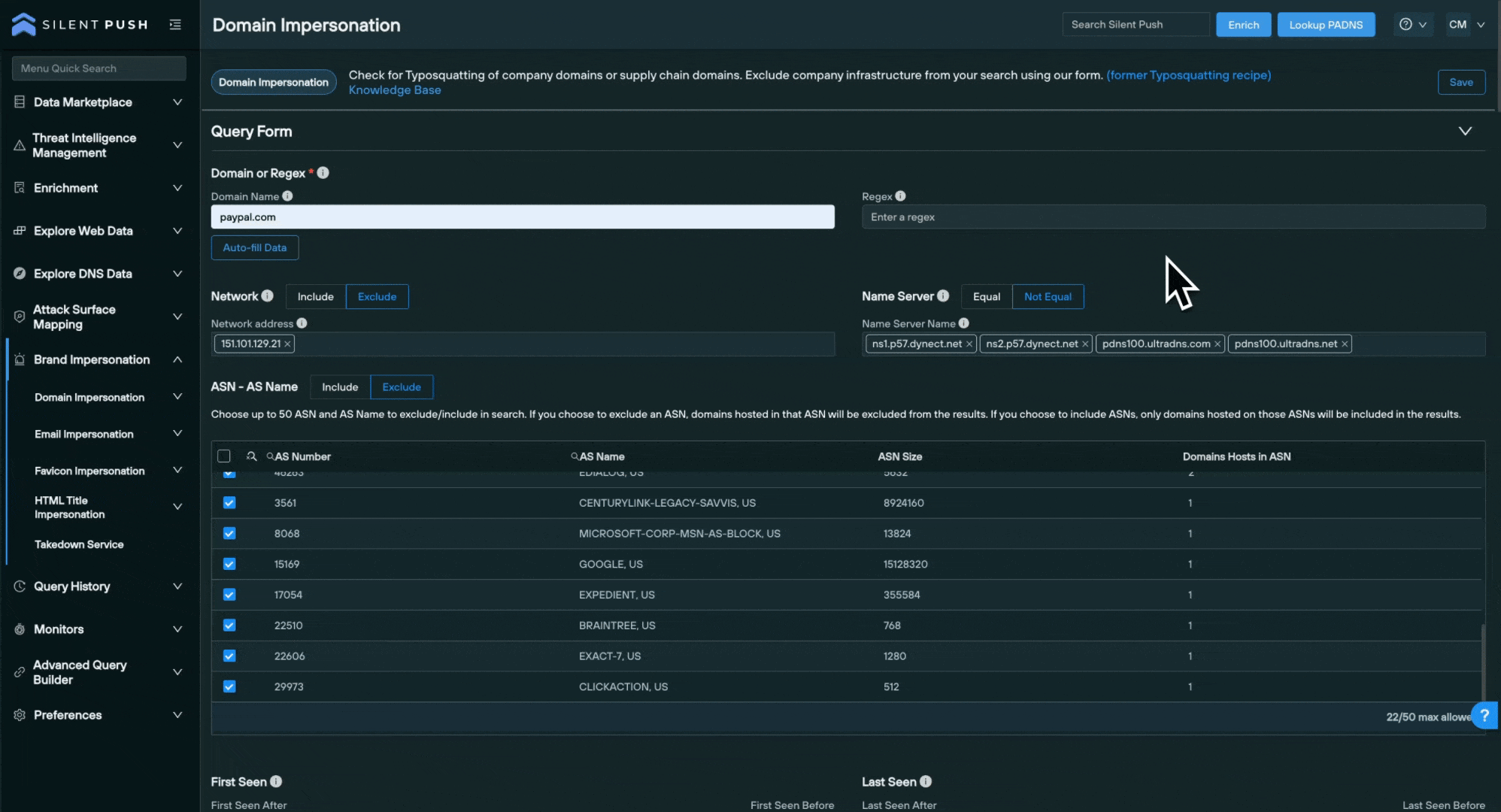Click the info icon next to Name Server
Viewport: 1501px width, 812px height.
[x=943, y=296]
